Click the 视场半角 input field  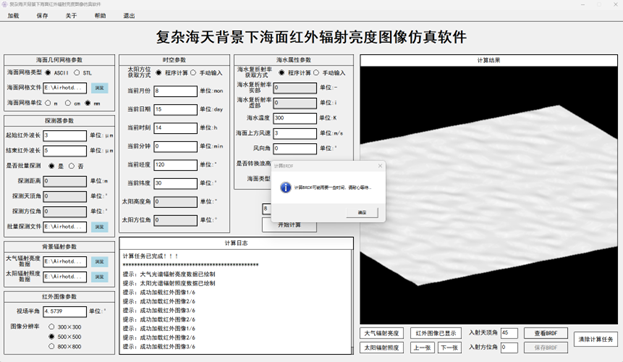pos(65,312)
